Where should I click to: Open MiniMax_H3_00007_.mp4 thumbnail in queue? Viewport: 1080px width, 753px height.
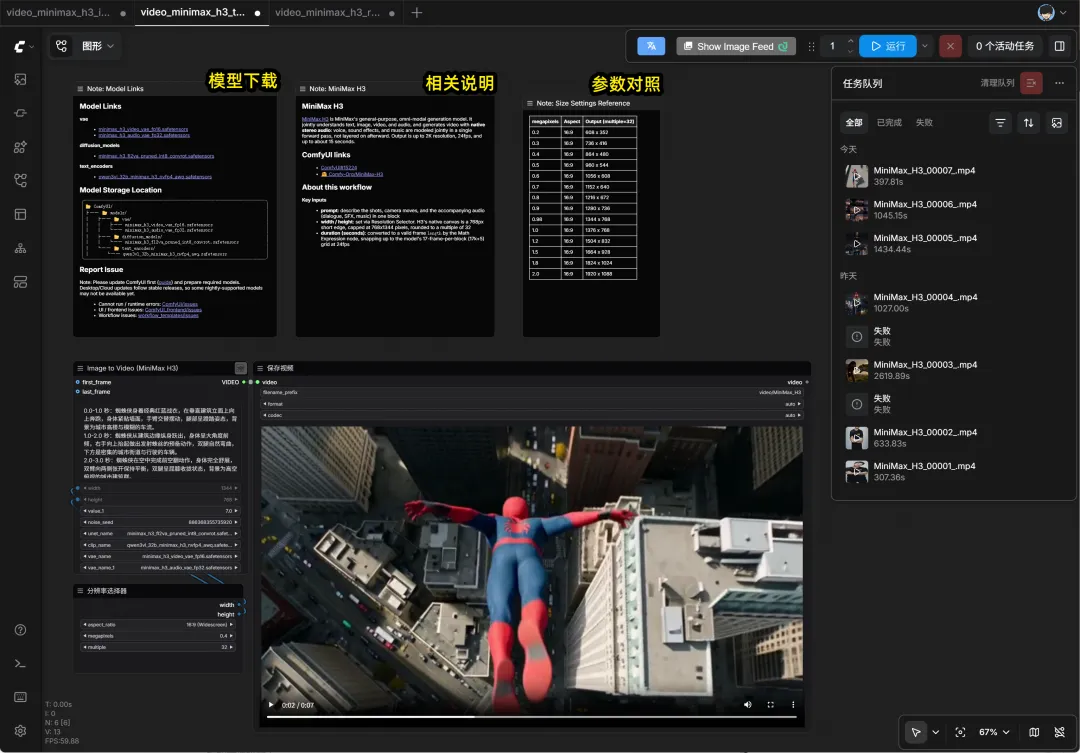click(x=856, y=176)
